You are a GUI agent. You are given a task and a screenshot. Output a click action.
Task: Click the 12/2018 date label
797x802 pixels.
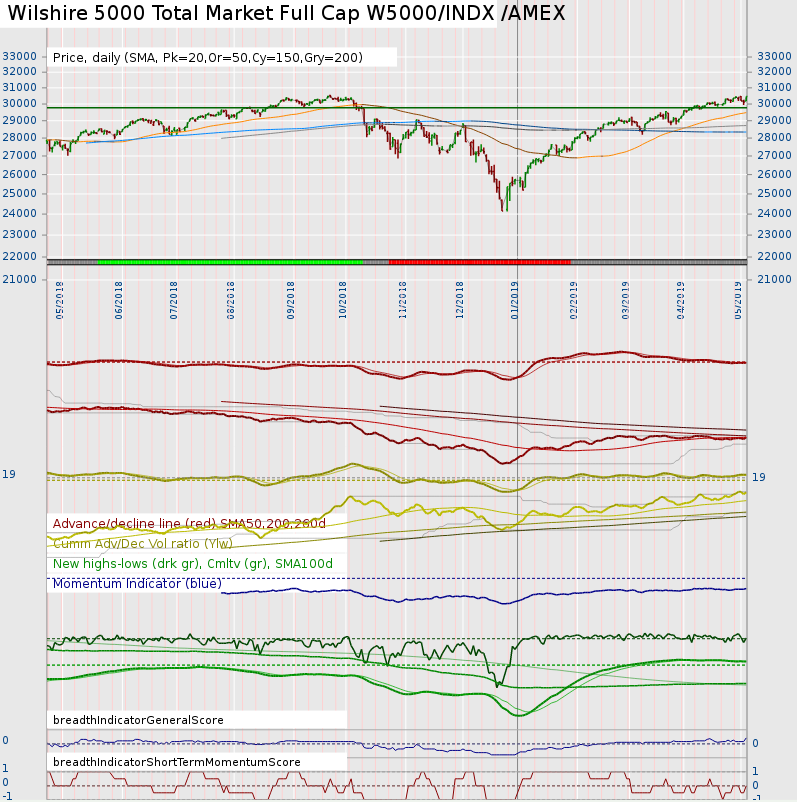tap(459, 300)
